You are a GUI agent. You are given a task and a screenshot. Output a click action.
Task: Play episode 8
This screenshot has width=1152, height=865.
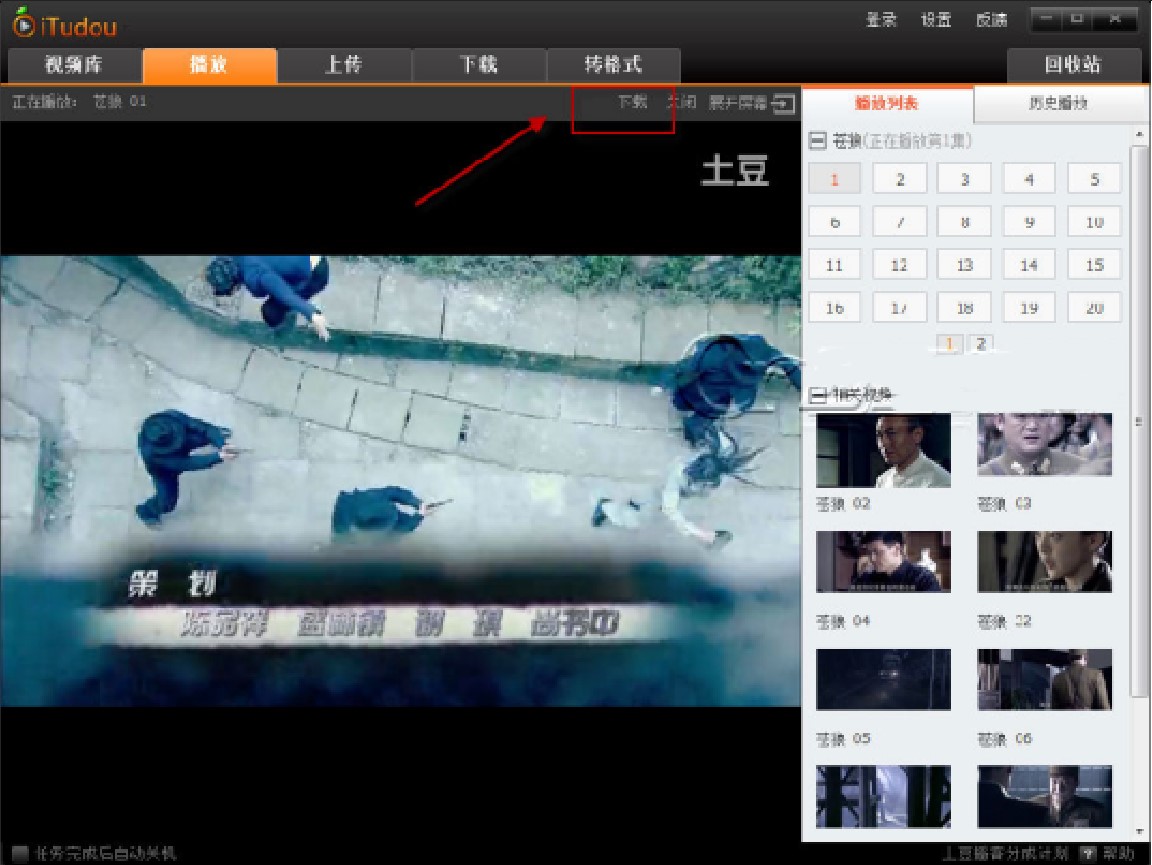click(x=965, y=222)
